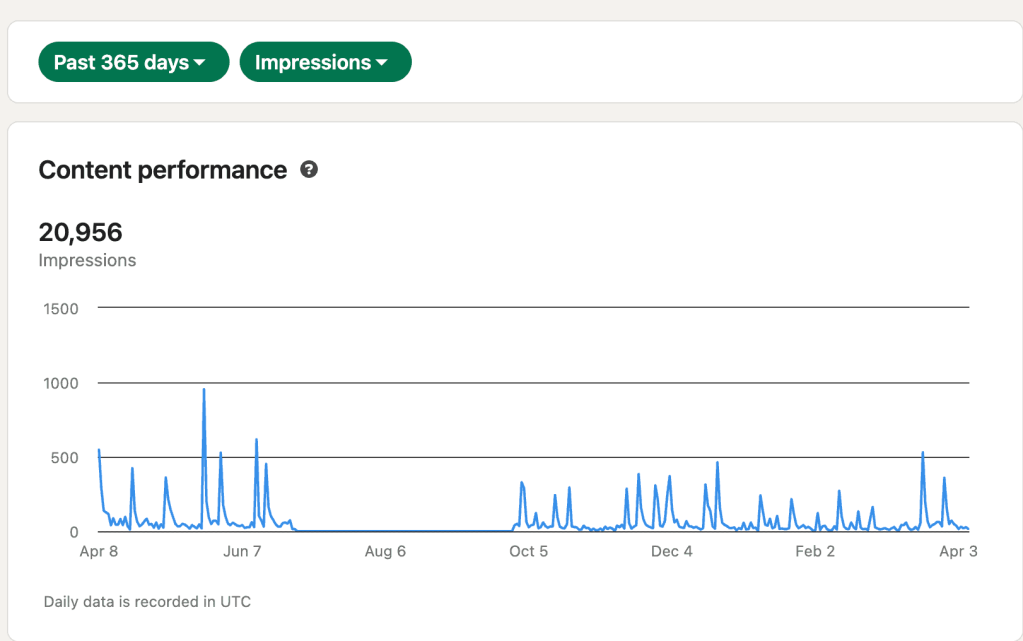The image size is (1023, 641).
Task: Click the Apr 3 axis label
Action: (x=958, y=551)
